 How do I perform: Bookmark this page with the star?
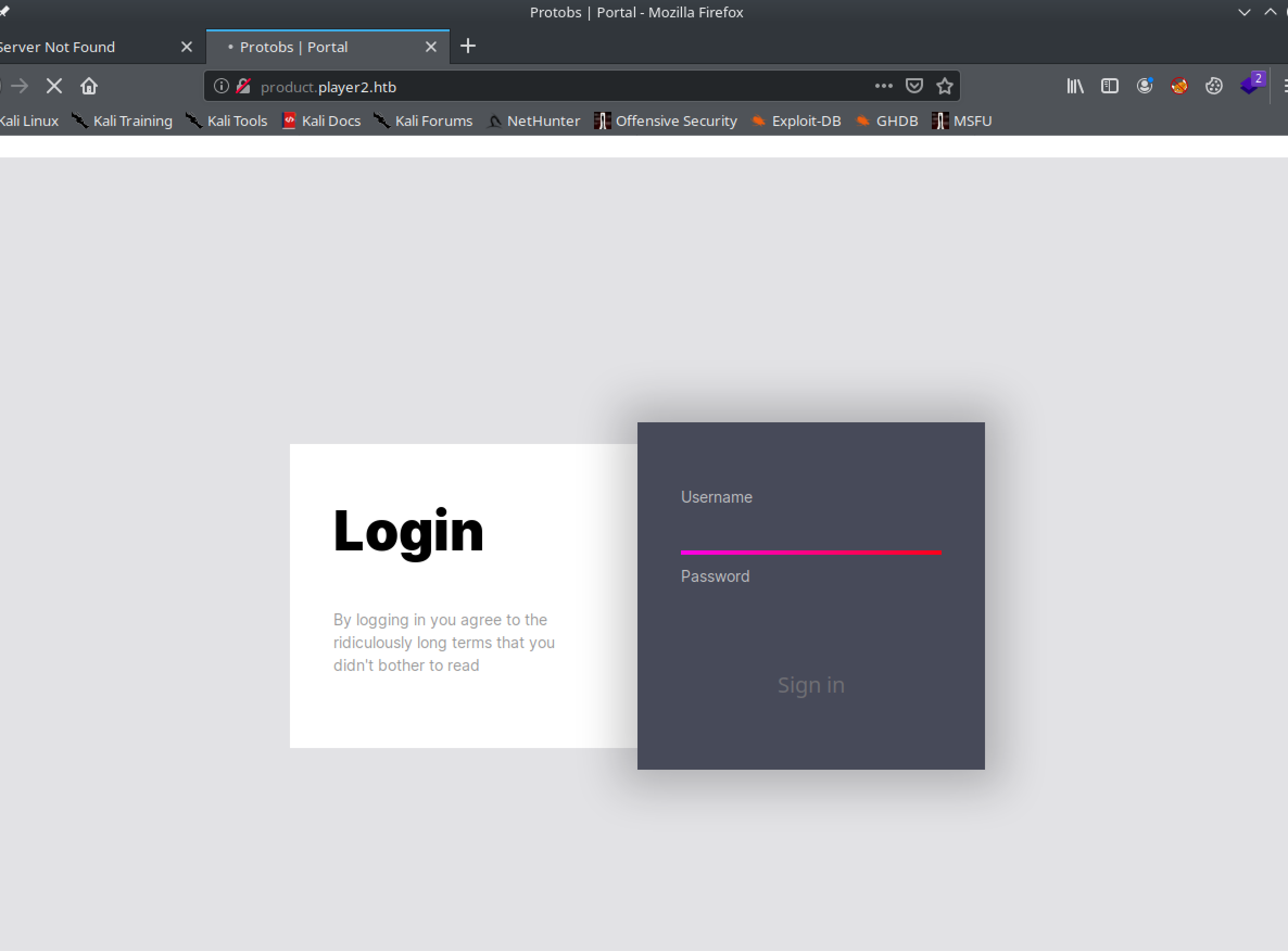(x=944, y=86)
